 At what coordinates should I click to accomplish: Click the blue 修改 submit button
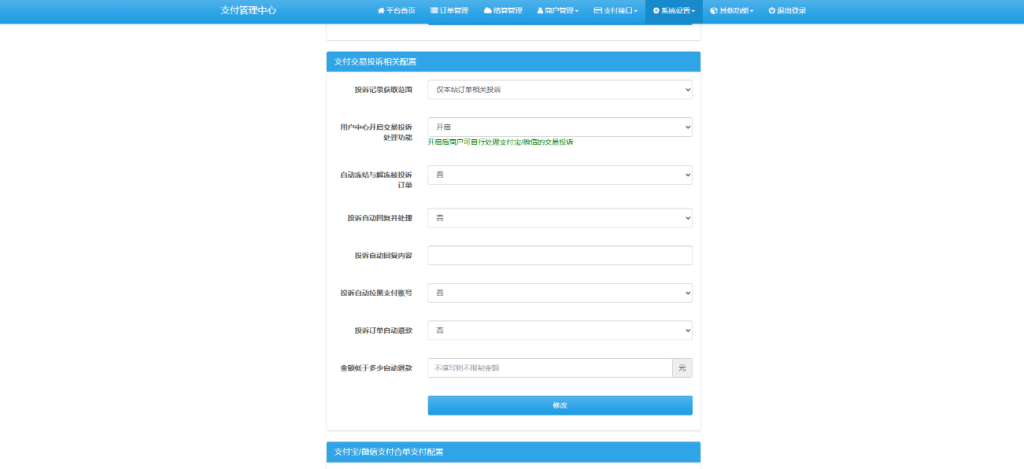tap(559, 405)
